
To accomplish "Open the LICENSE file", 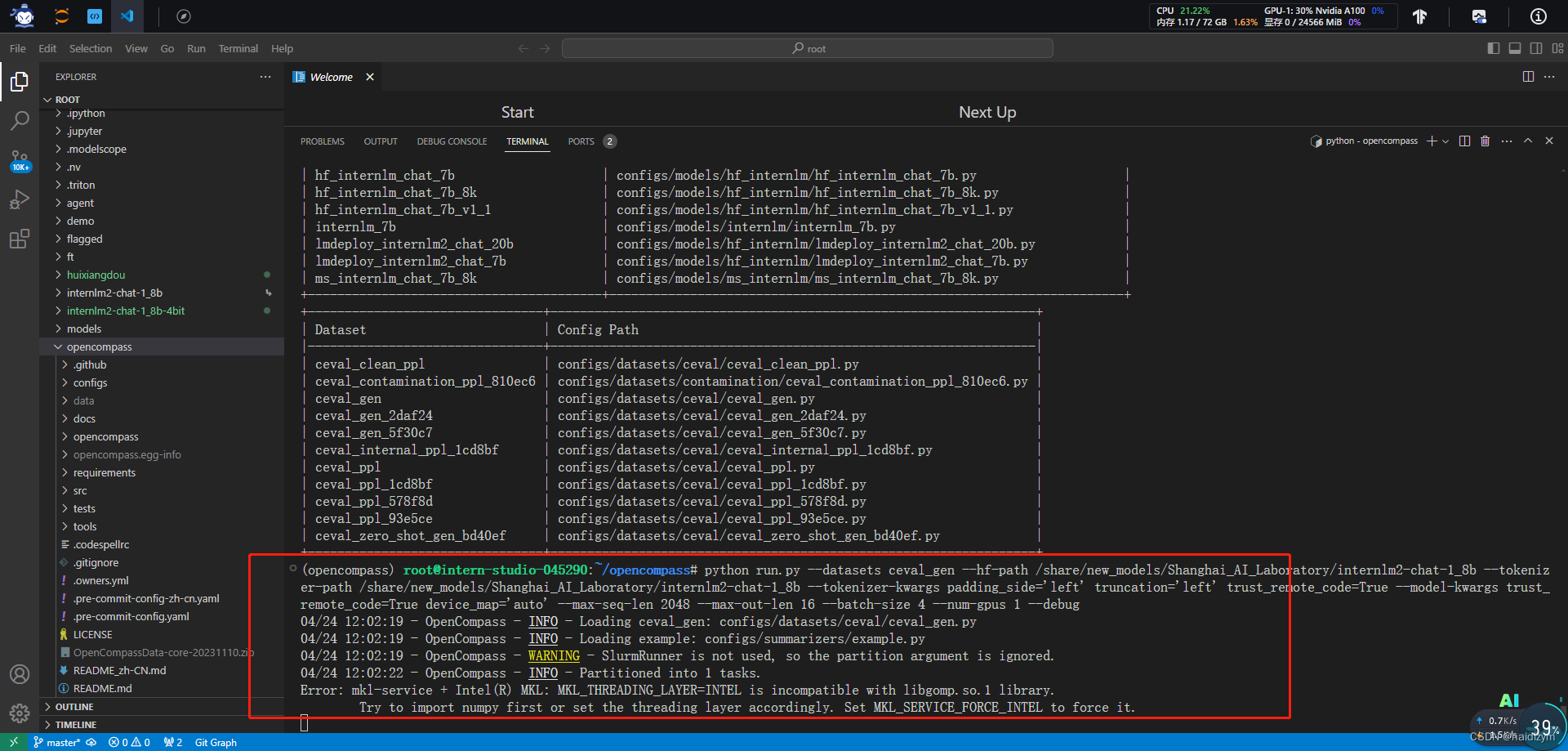I will click(162, 634).
